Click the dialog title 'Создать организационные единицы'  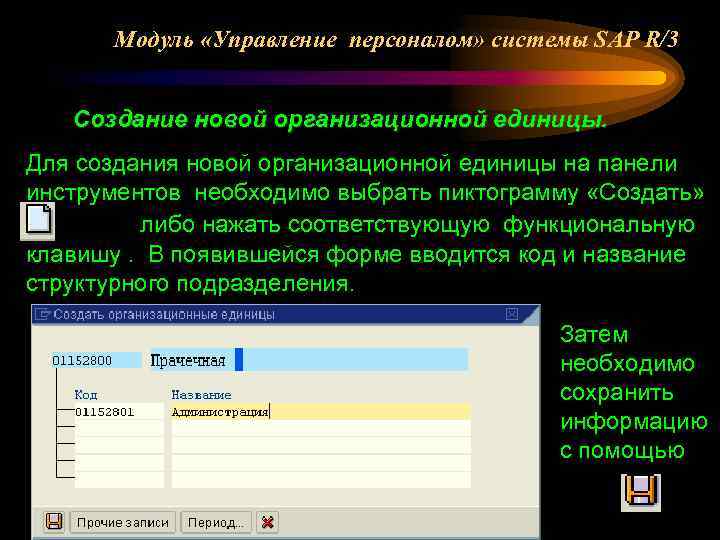[164, 315]
